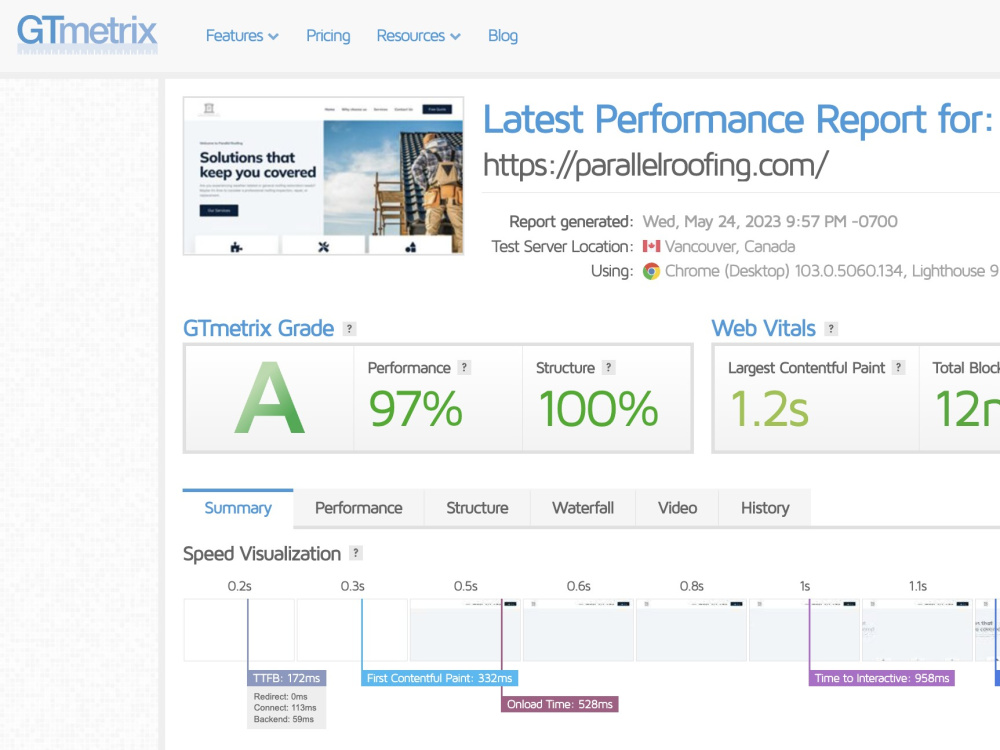Open the help icon beside Web Vitals
Screen dimensions: 1000x750
[830, 329]
